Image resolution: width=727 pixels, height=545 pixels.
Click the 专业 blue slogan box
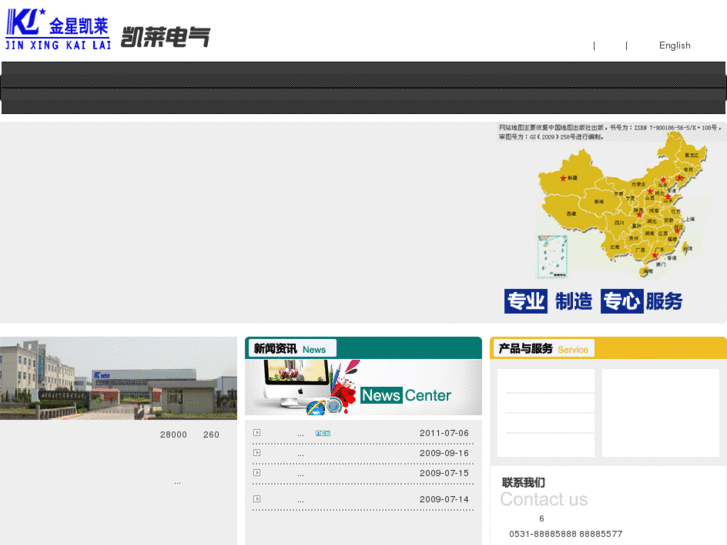pyautogui.click(x=525, y=301)
